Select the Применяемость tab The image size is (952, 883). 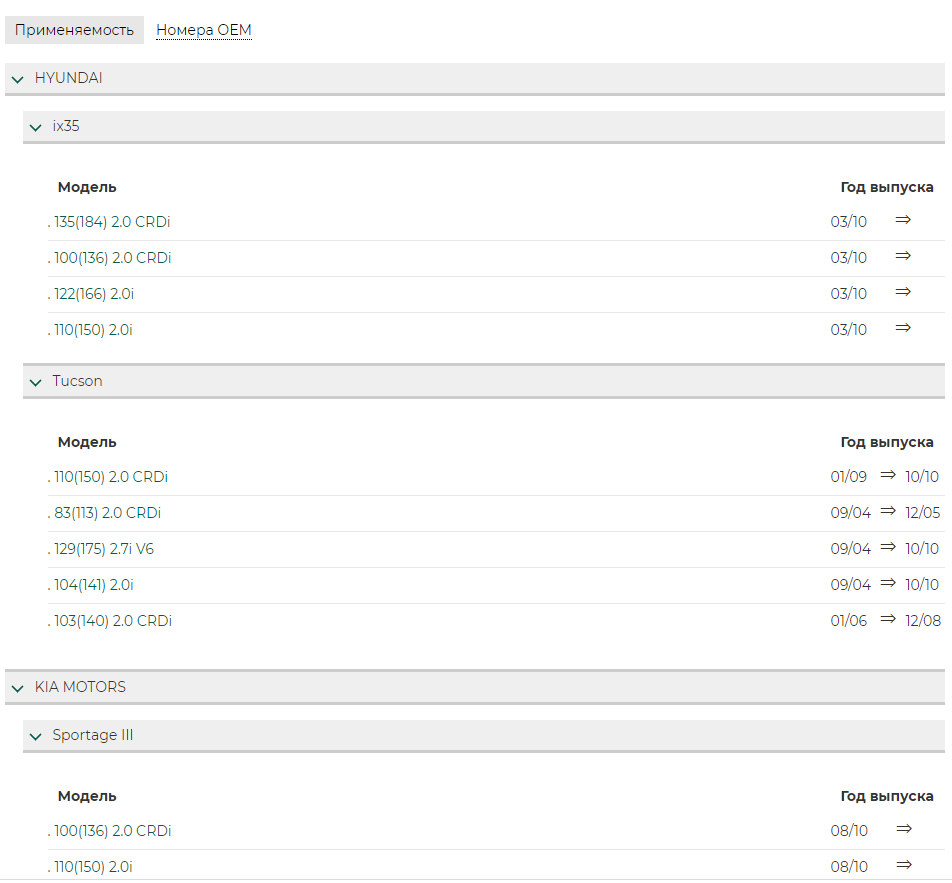click(74, 30)
